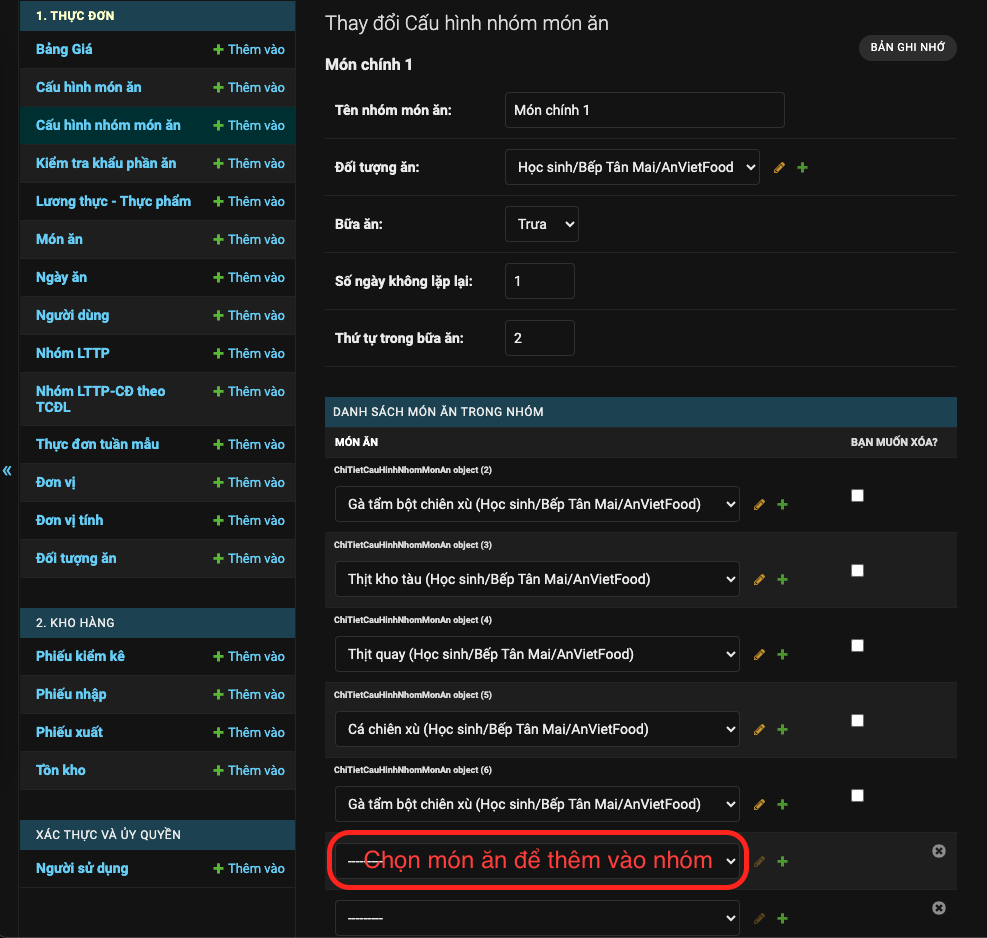This screenshot has width=987, height=938.
Task: Add a new Đối tượng ăn via plus icon
Action: click(801, 167)
